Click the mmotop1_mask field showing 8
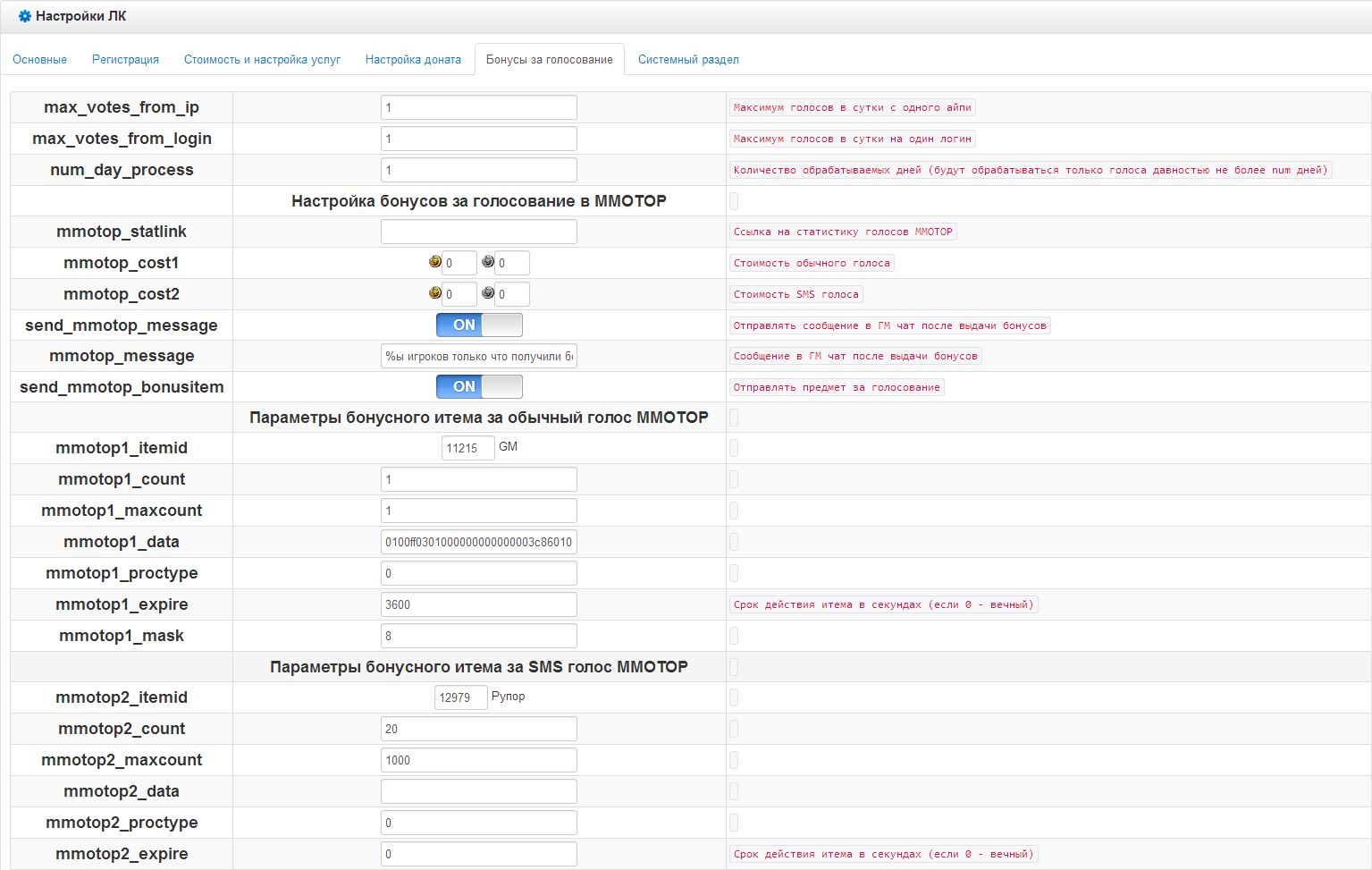This screenshot has height=870, width=1372. (479, 636)
